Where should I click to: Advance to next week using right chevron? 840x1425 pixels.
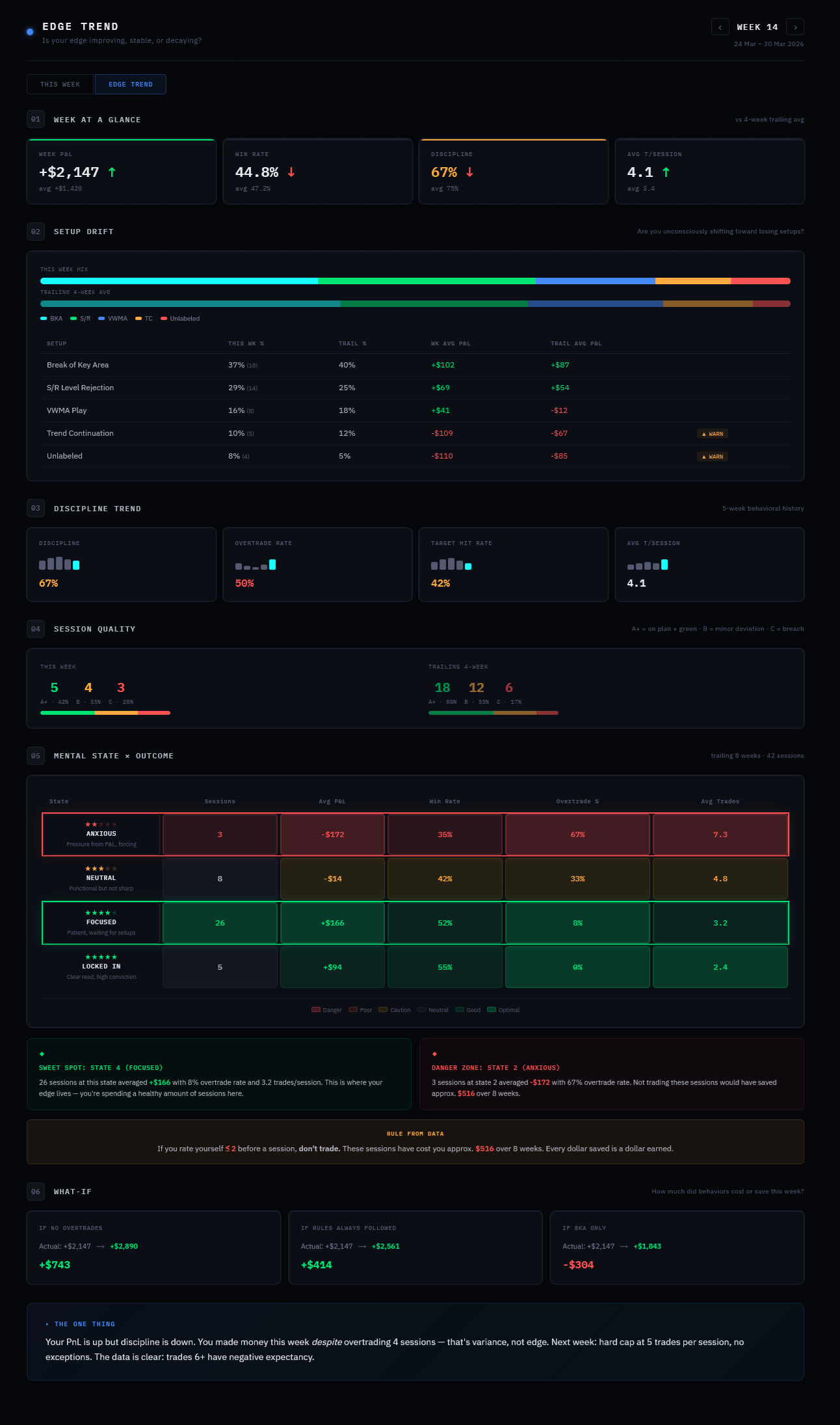(x=795, y=27)
